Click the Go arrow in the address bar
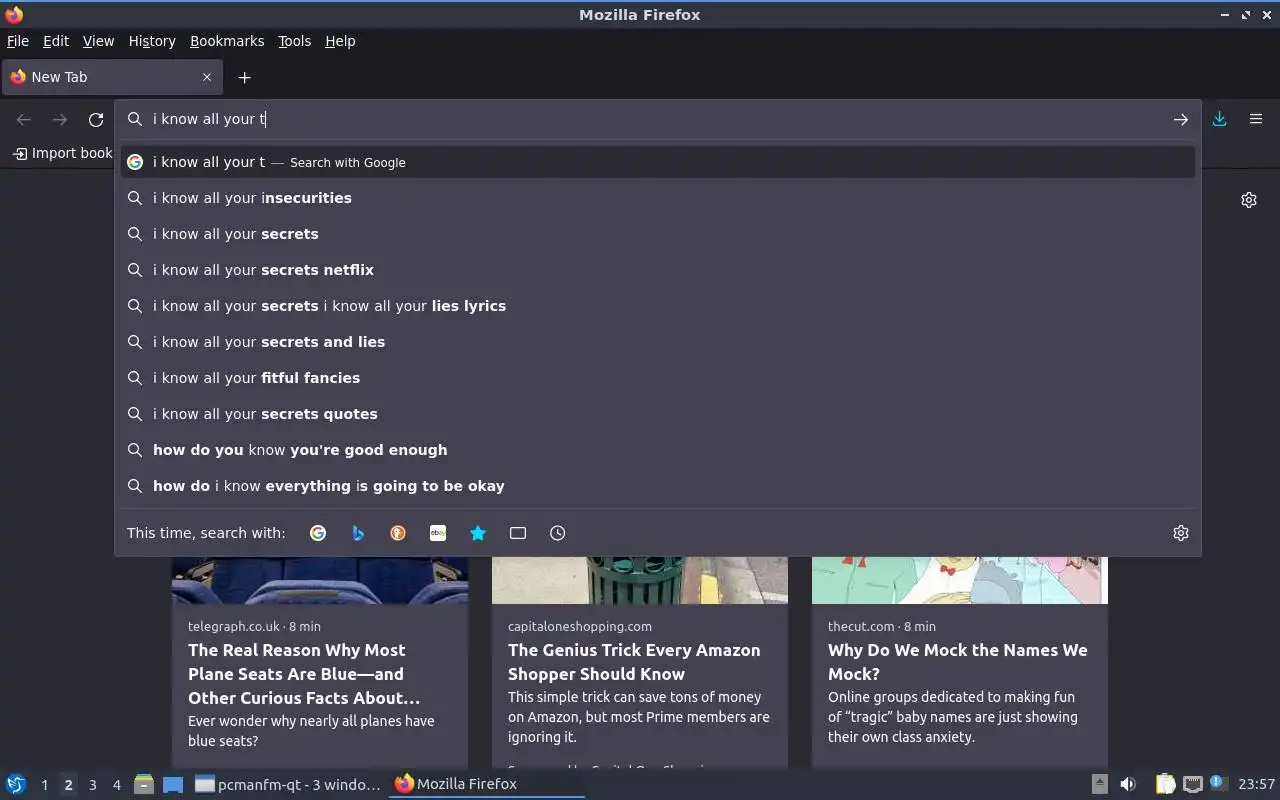Image resolution: width=1280 pixels, height=800 pixels. point(1181,119)
